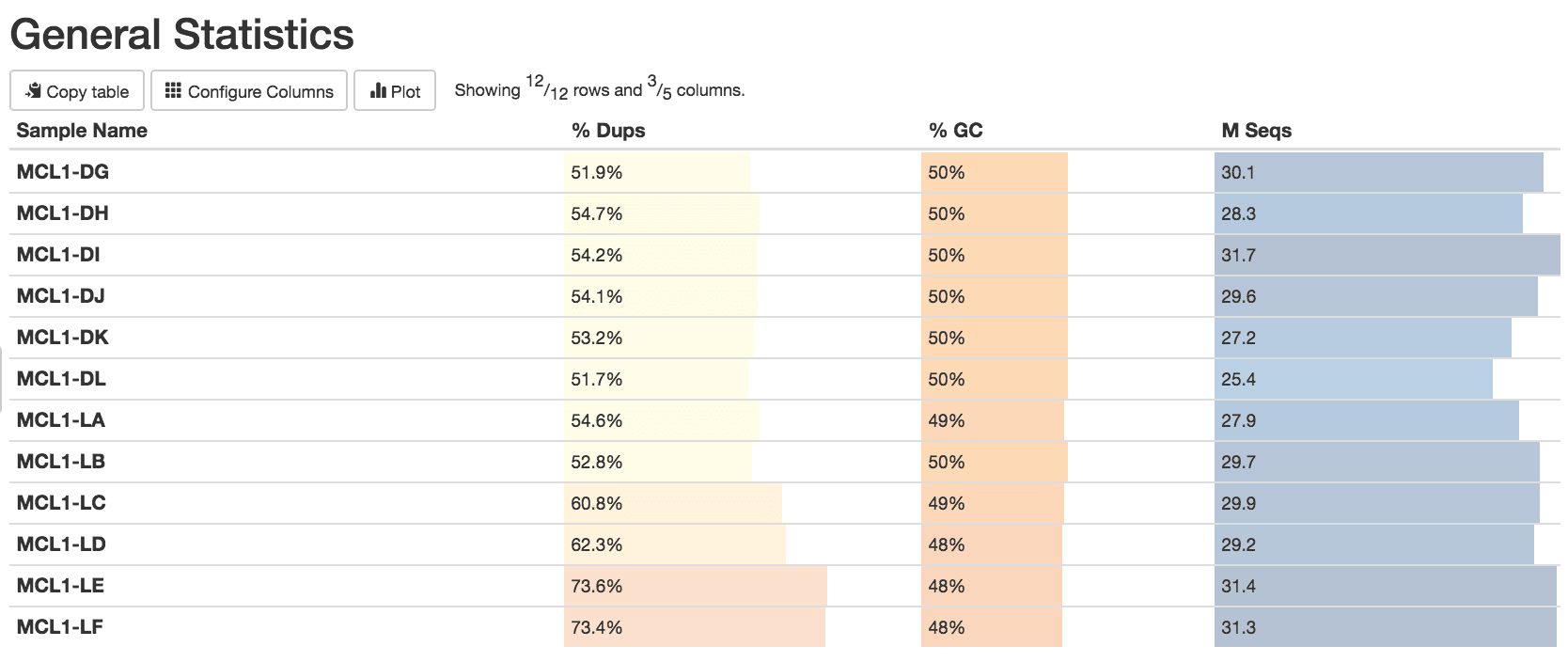Click the 73.6% duplication bar

click(695, 586)
